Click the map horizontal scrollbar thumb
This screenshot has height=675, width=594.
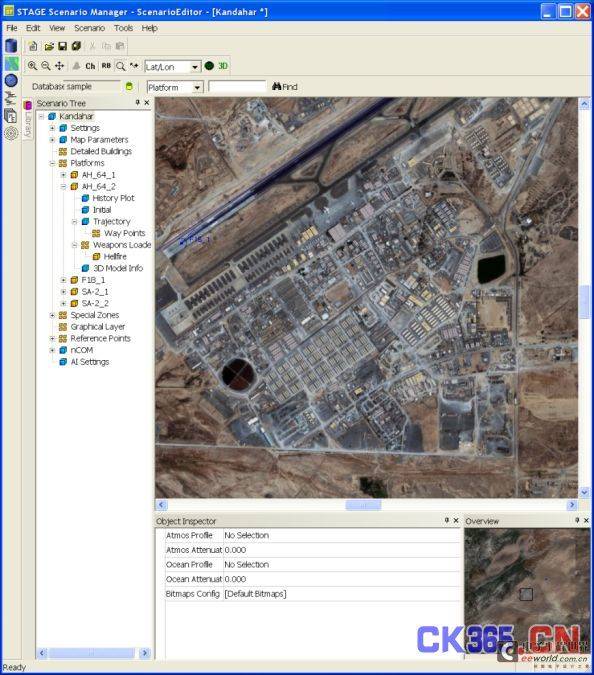(x=363, y=505)
